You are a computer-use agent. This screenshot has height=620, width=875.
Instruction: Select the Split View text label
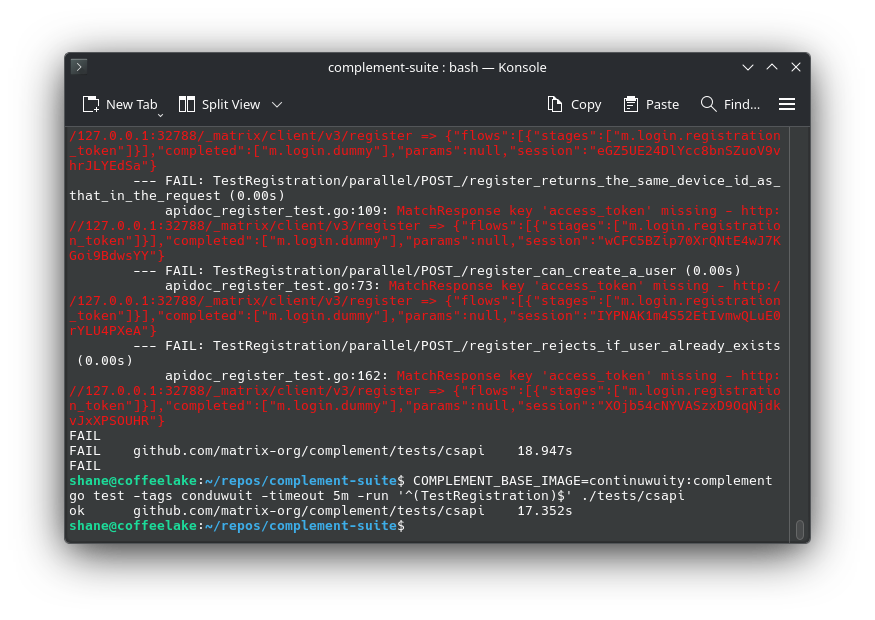coord(231,104)
